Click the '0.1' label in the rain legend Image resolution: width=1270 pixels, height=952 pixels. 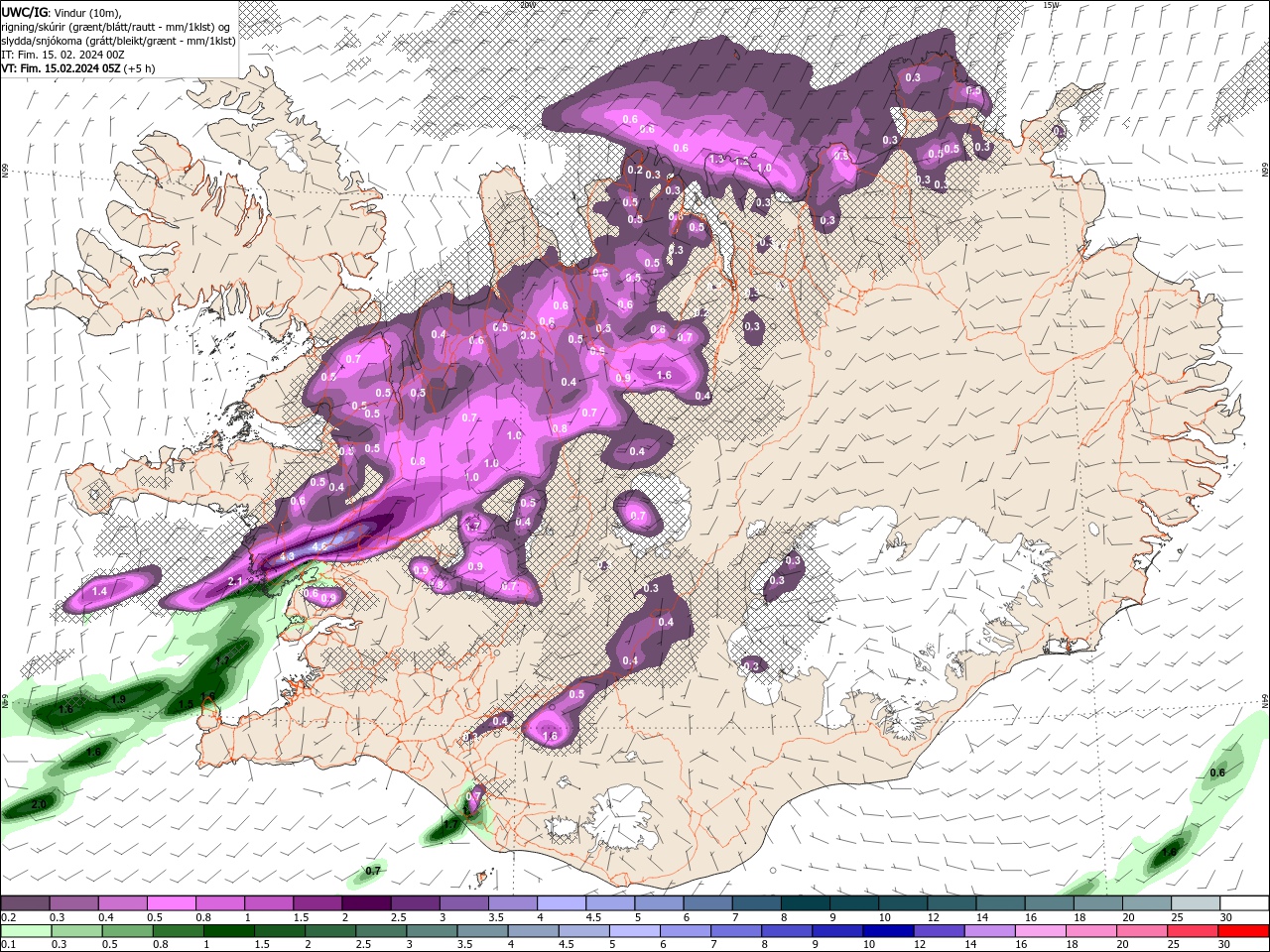tap(8, 944)
